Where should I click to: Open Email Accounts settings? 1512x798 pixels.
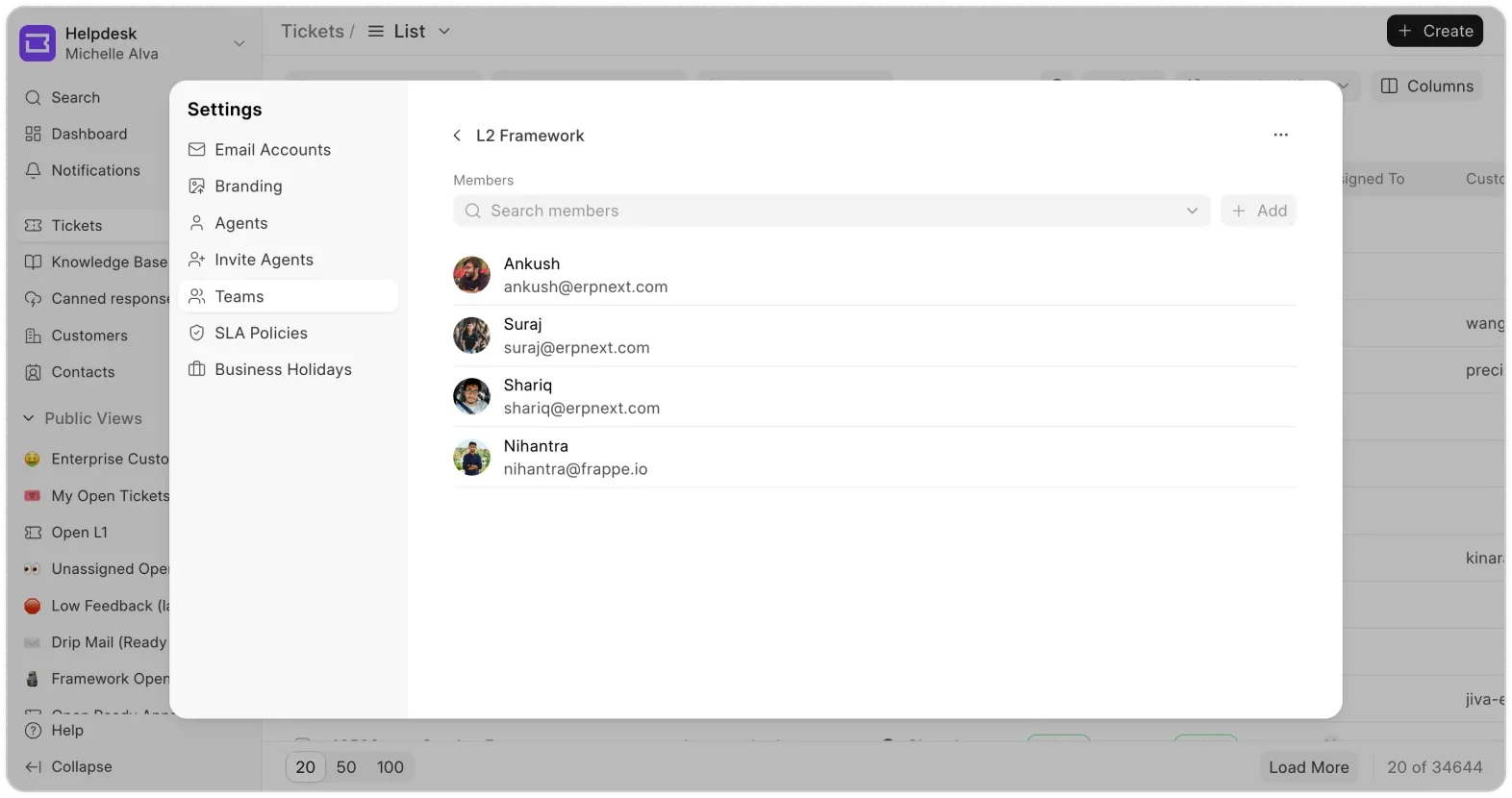[x=272, y=150]
